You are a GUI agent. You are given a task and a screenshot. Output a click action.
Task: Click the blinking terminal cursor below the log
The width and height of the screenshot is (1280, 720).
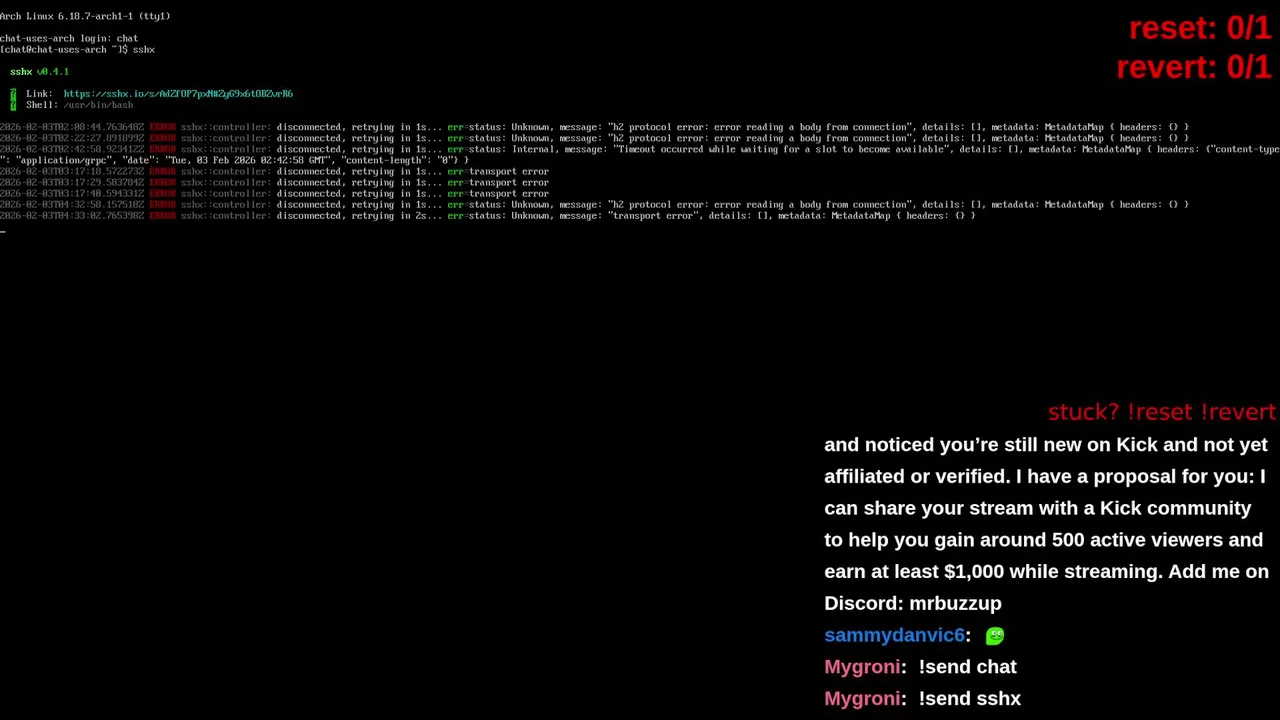click(3, 231)
